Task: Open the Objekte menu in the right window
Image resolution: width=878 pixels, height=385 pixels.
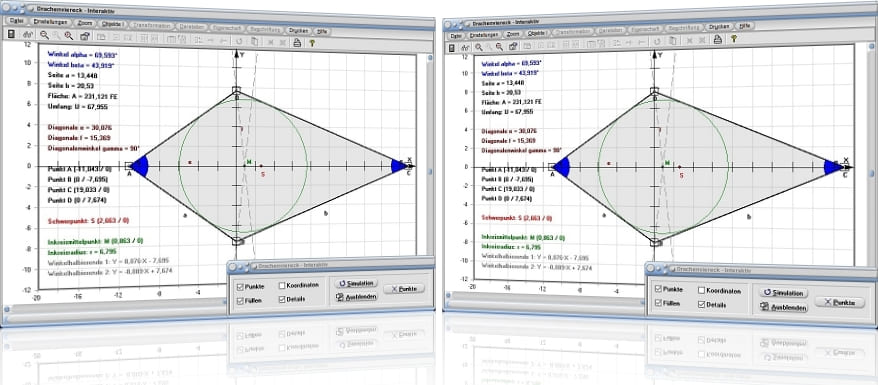Action: point(537,33)
